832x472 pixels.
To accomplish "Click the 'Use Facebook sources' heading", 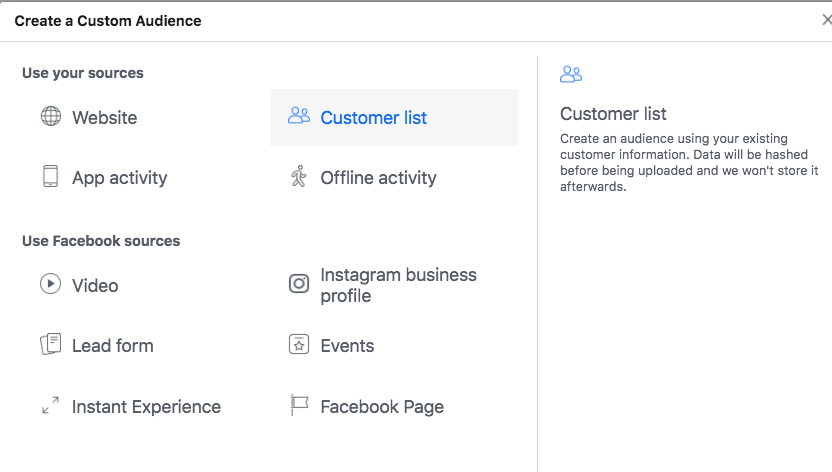I will (101, 241).
